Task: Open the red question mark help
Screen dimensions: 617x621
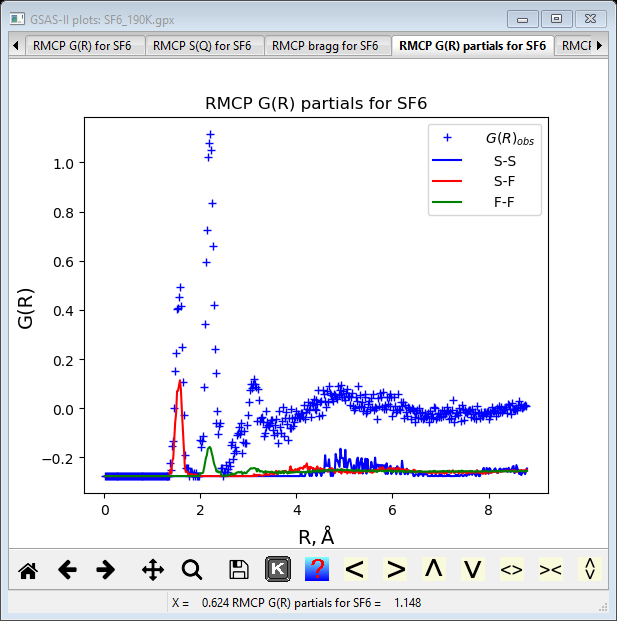Action: pos(317,569)
